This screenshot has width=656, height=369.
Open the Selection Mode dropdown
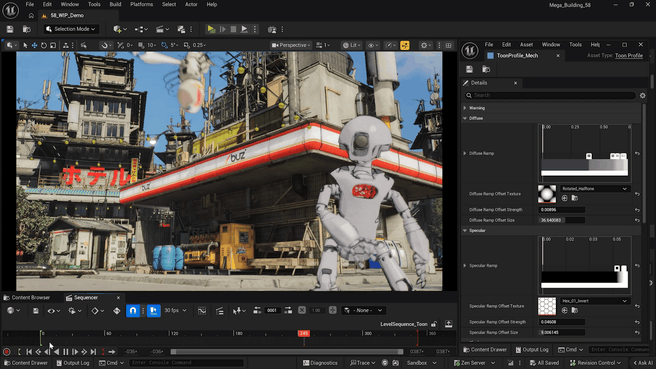tap(71, 29)
